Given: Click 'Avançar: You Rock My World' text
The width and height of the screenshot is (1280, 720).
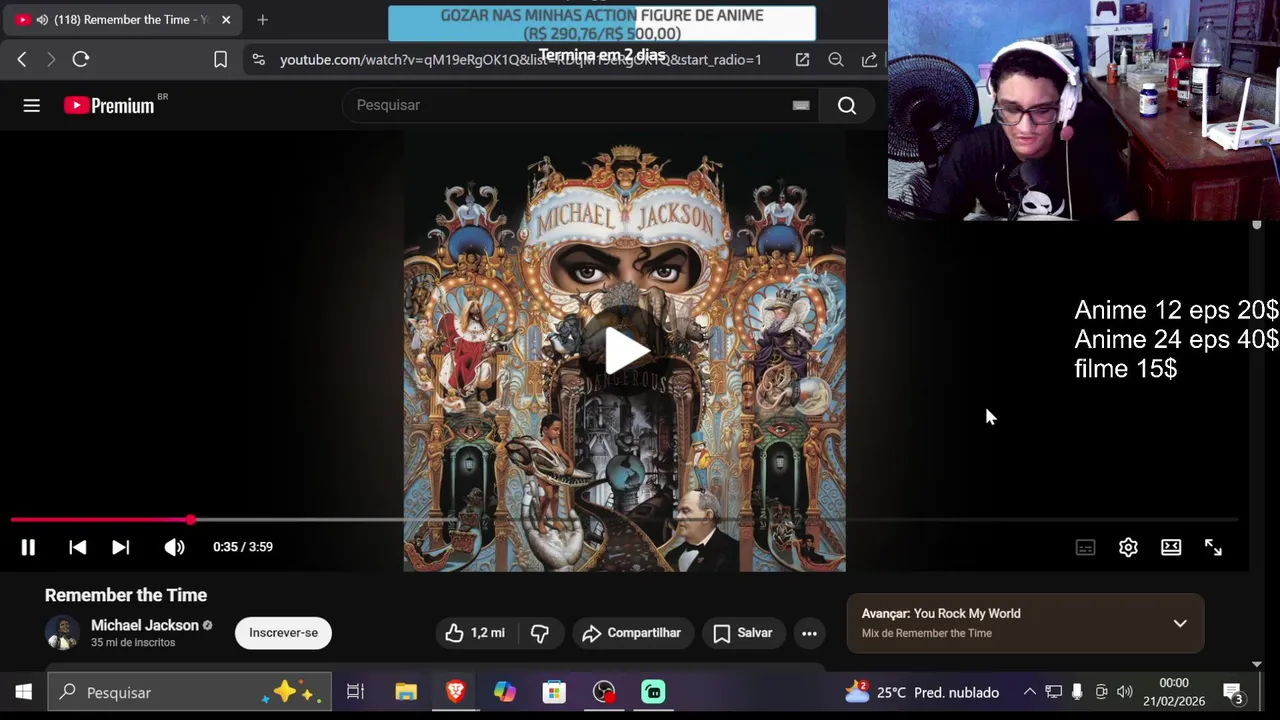Looking at the screenshot, I should tap(941, 613).
